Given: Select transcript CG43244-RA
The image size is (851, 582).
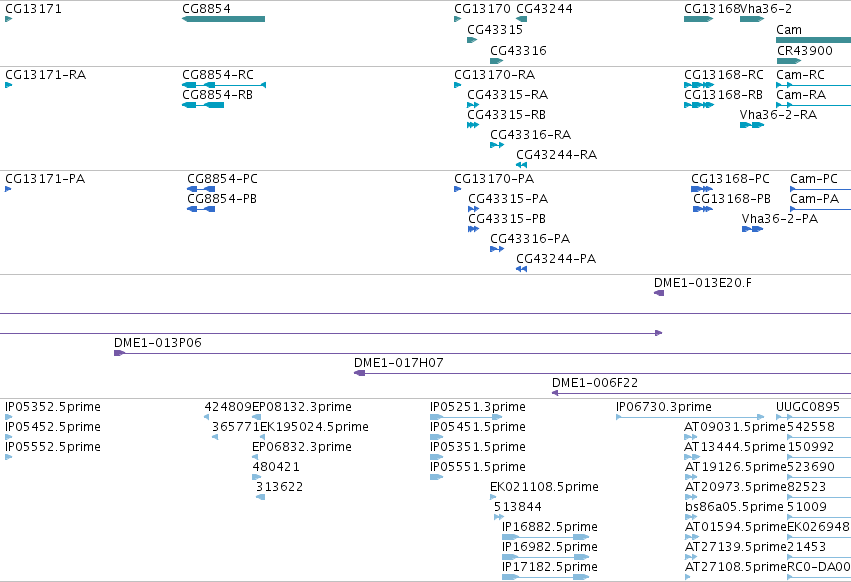Looking at the screenshot, I should (556, 154).
